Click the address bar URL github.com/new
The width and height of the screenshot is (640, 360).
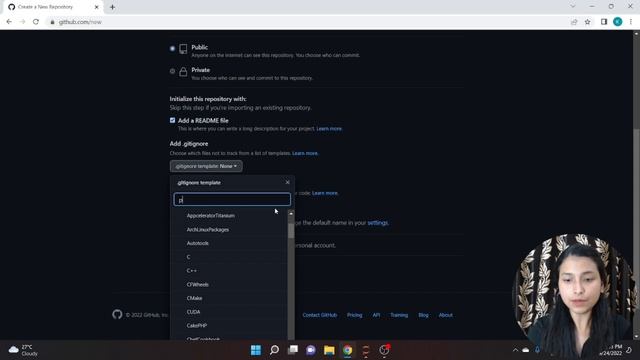[80, 22]
